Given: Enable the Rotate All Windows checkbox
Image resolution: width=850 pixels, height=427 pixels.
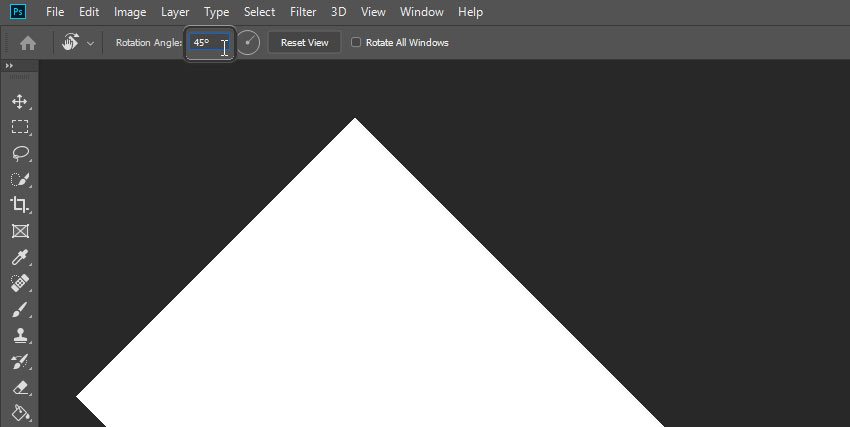Looking at the screenshot, I should [x=356, y=42].
